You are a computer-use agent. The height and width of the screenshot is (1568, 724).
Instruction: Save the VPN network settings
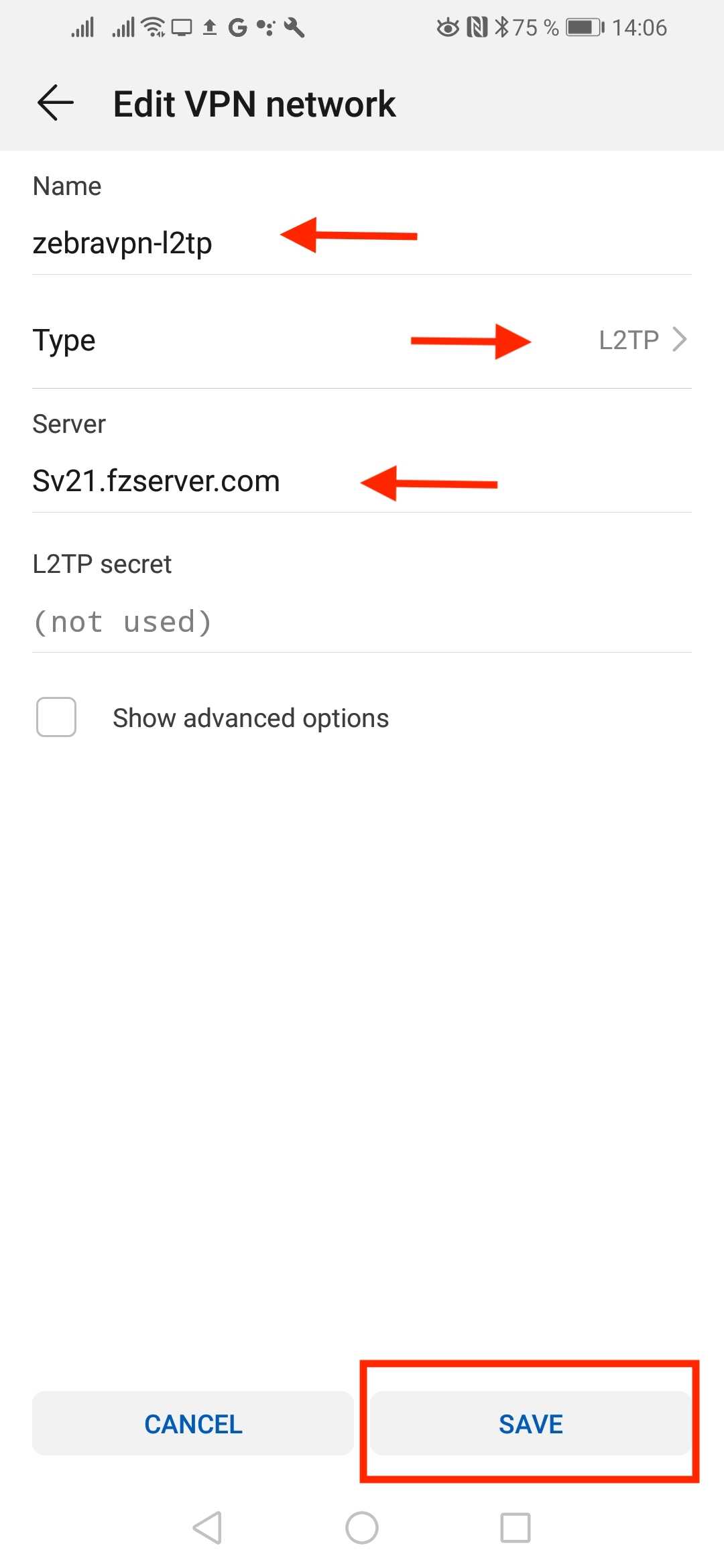point(531,1423)
